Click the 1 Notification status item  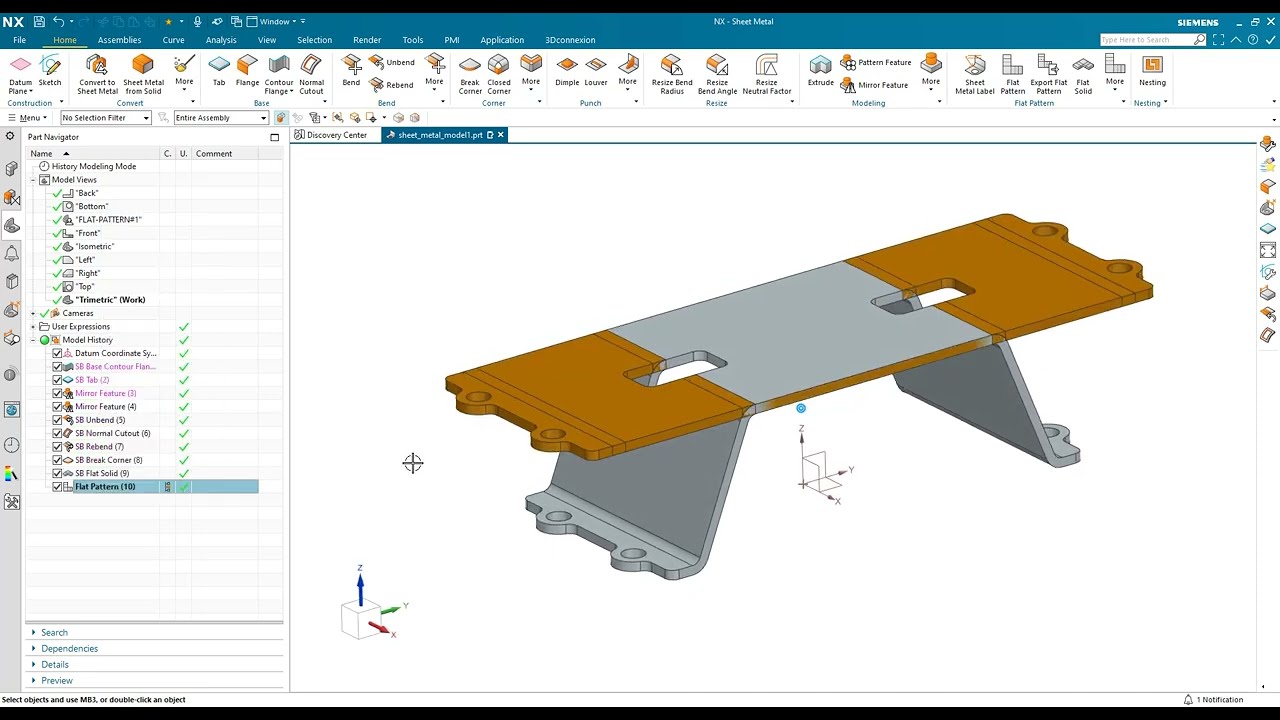click(1214, 700)
